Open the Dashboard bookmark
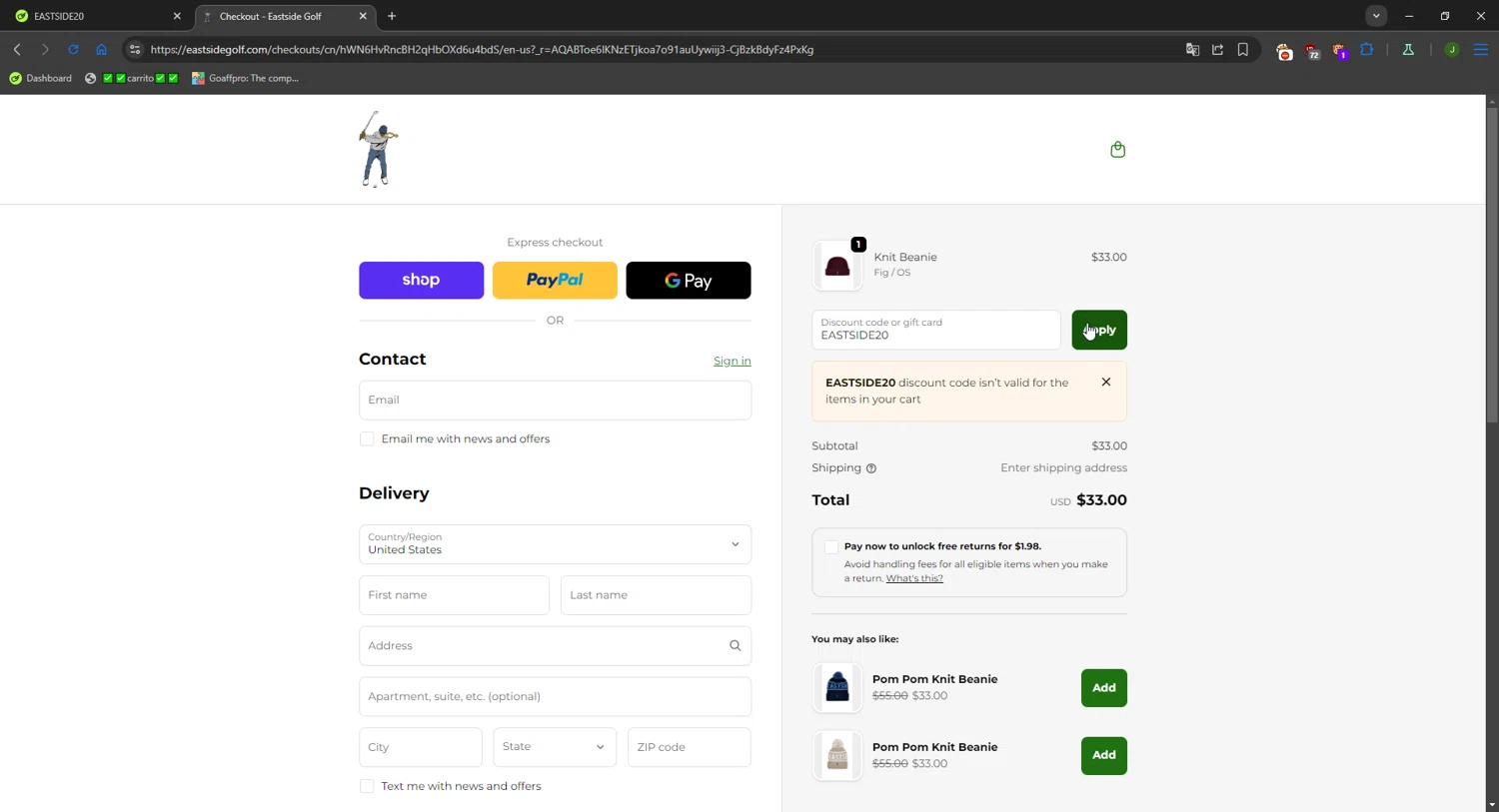Image resolution: width=1499 pixels, height=812 pixels. [41, 78]
